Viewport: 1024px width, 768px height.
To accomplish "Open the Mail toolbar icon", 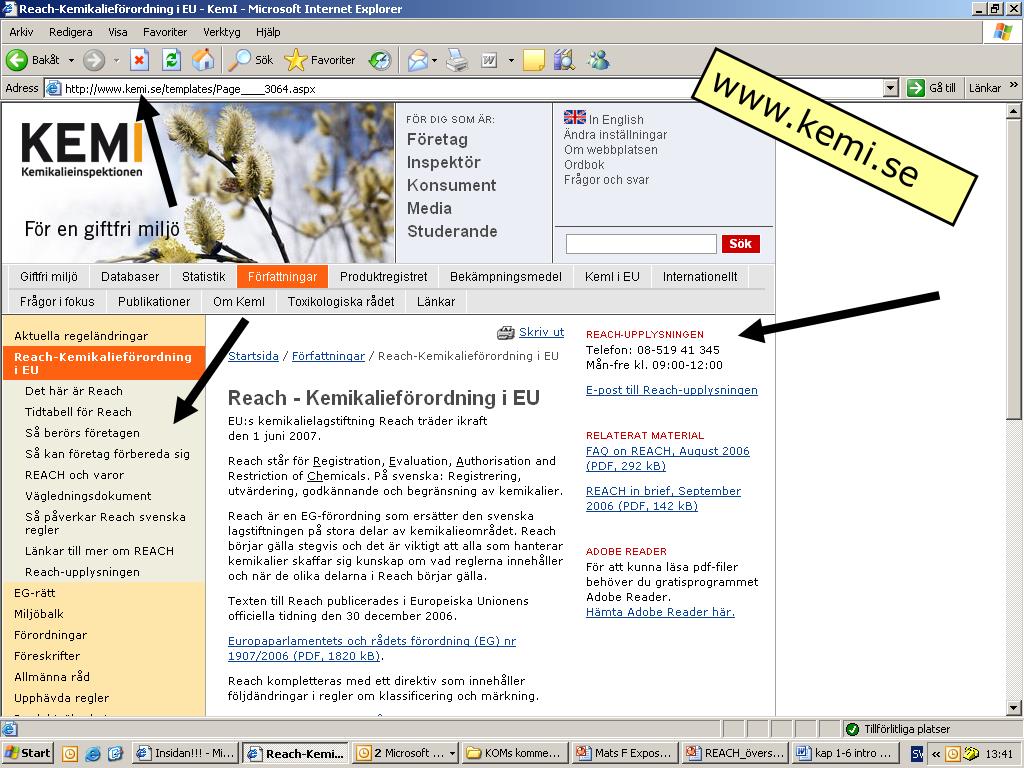I will [416, 60].
